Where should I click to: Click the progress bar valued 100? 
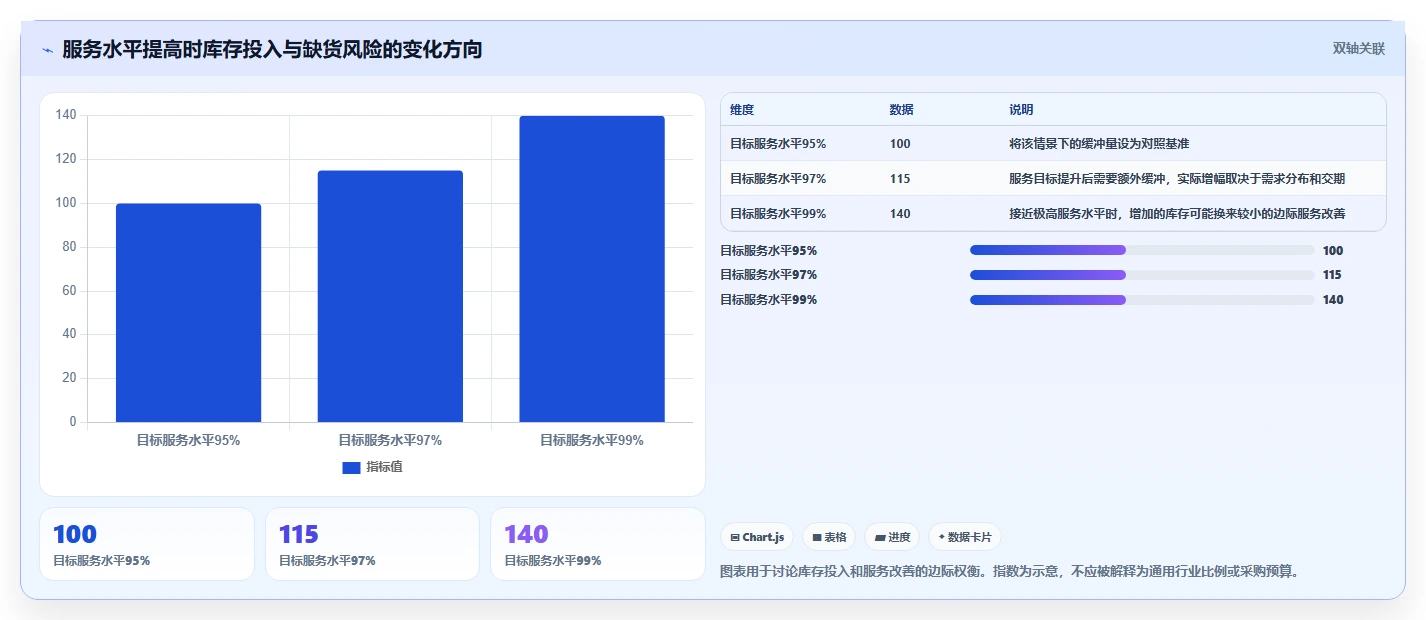(1142, 250)
